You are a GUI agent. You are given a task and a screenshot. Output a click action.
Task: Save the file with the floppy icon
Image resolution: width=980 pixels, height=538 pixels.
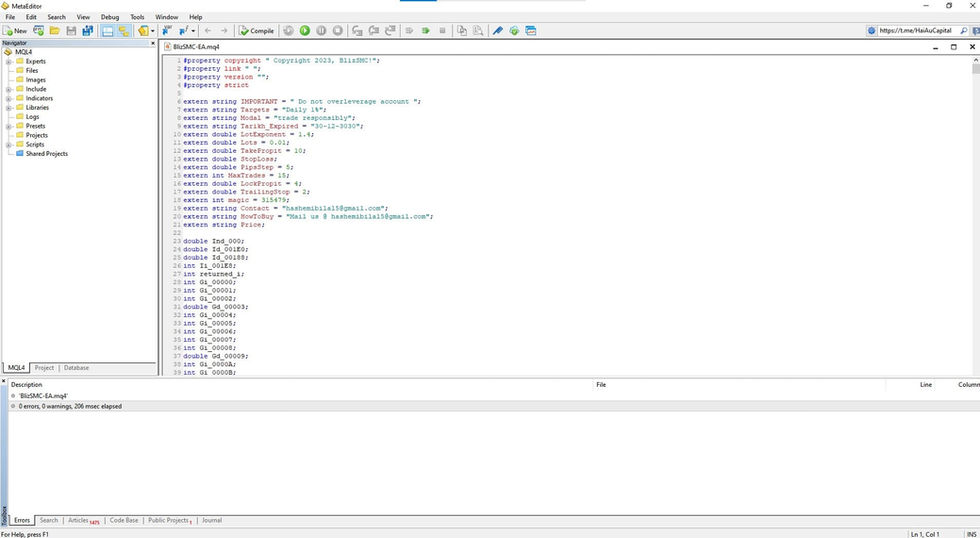coord(71,31)
